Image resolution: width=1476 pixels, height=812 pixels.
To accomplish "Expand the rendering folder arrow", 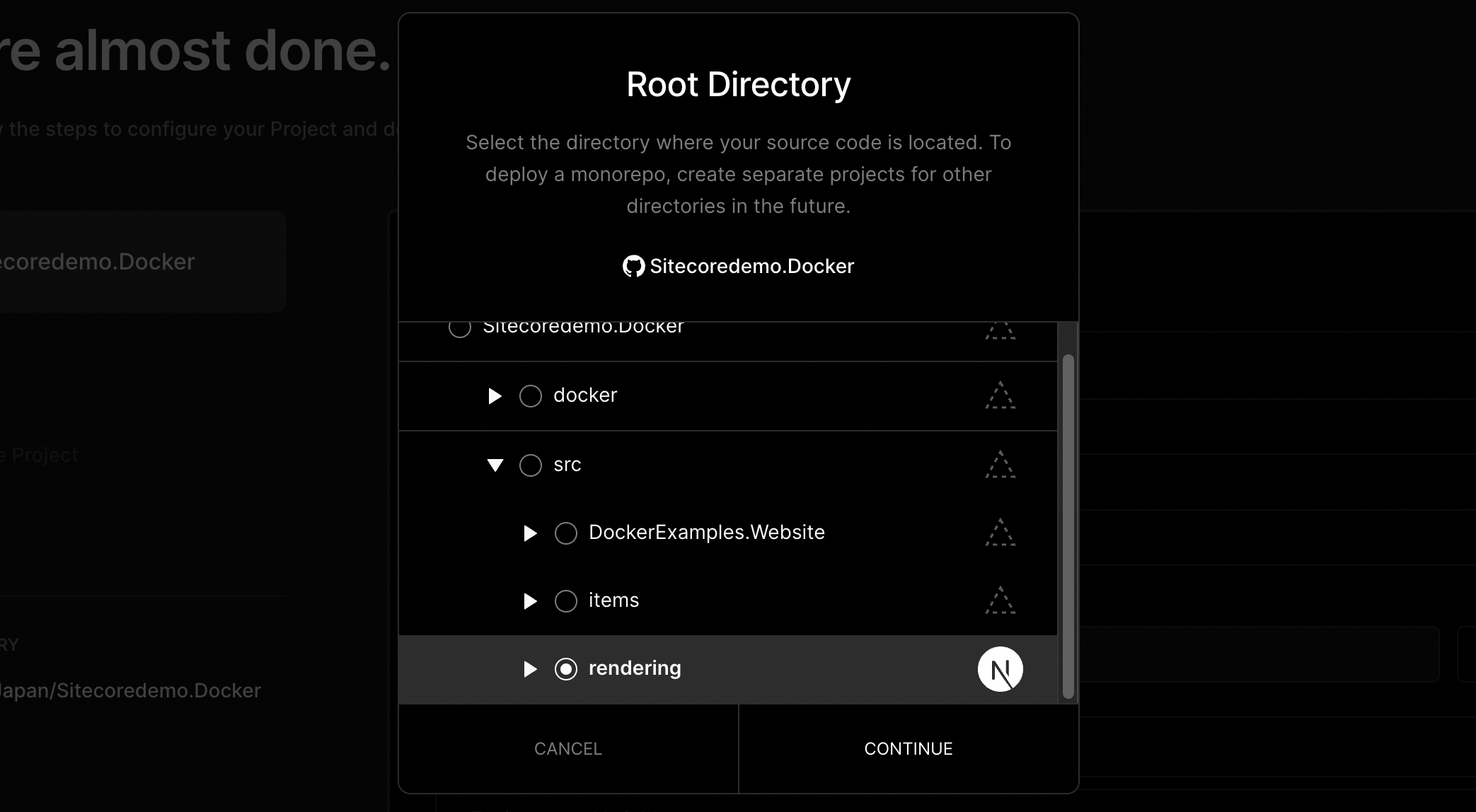I will click(x=530, y=669).
